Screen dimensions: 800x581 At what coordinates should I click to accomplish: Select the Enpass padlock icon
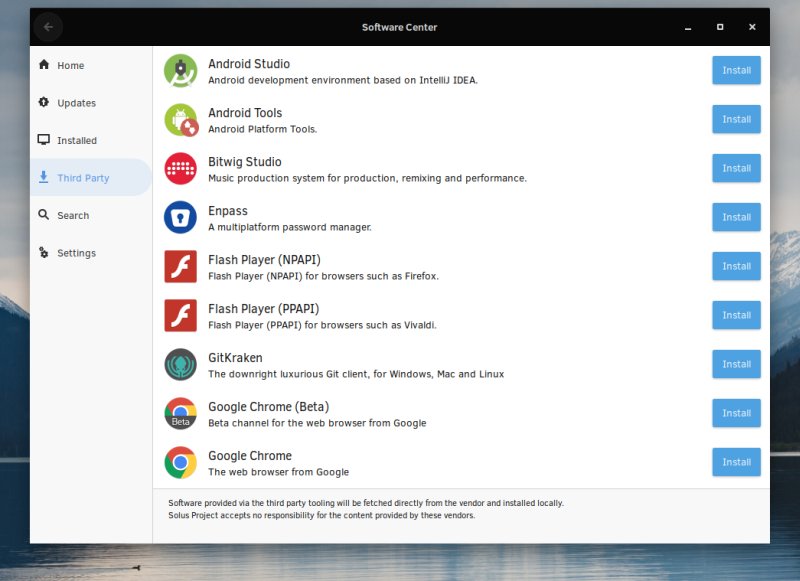click(181, 217)
